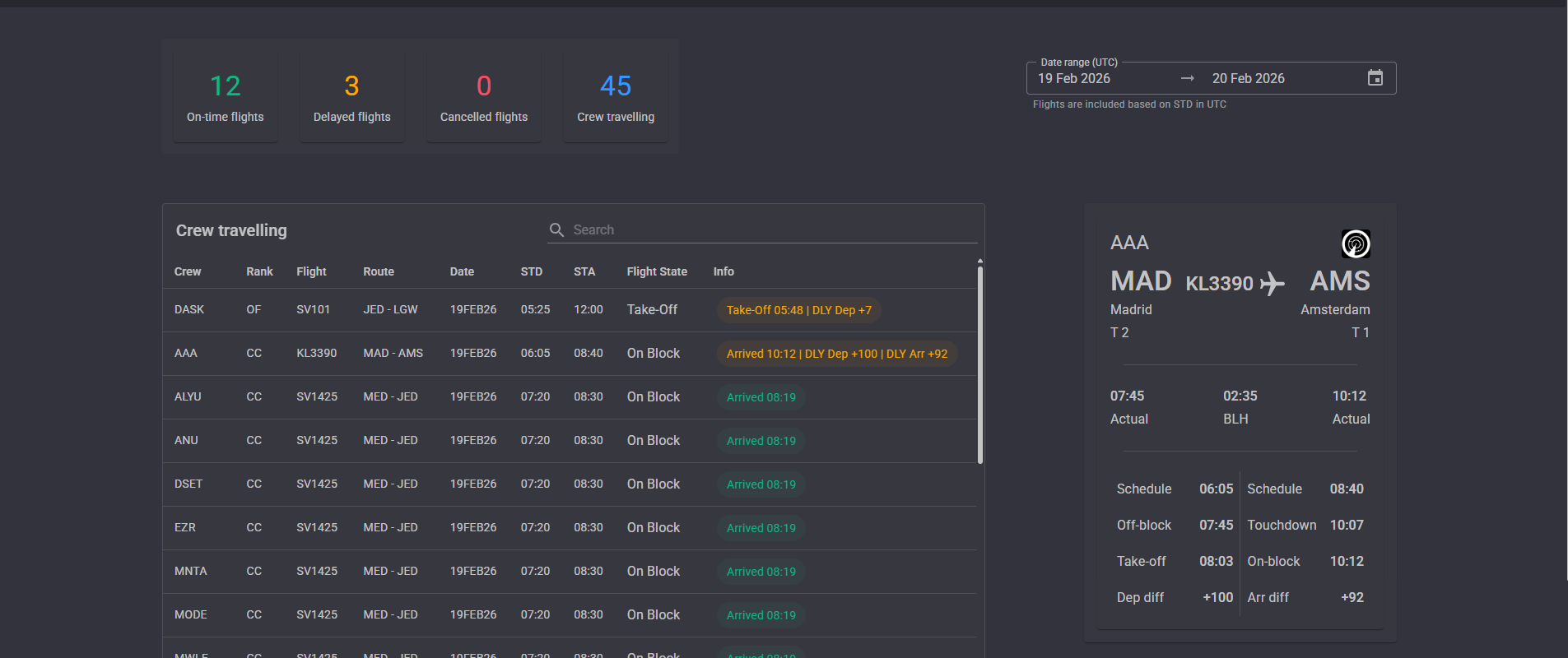Open the On-time flights card
The height and width of the screenshot is (658, 1568).
(x=225, y=98)
